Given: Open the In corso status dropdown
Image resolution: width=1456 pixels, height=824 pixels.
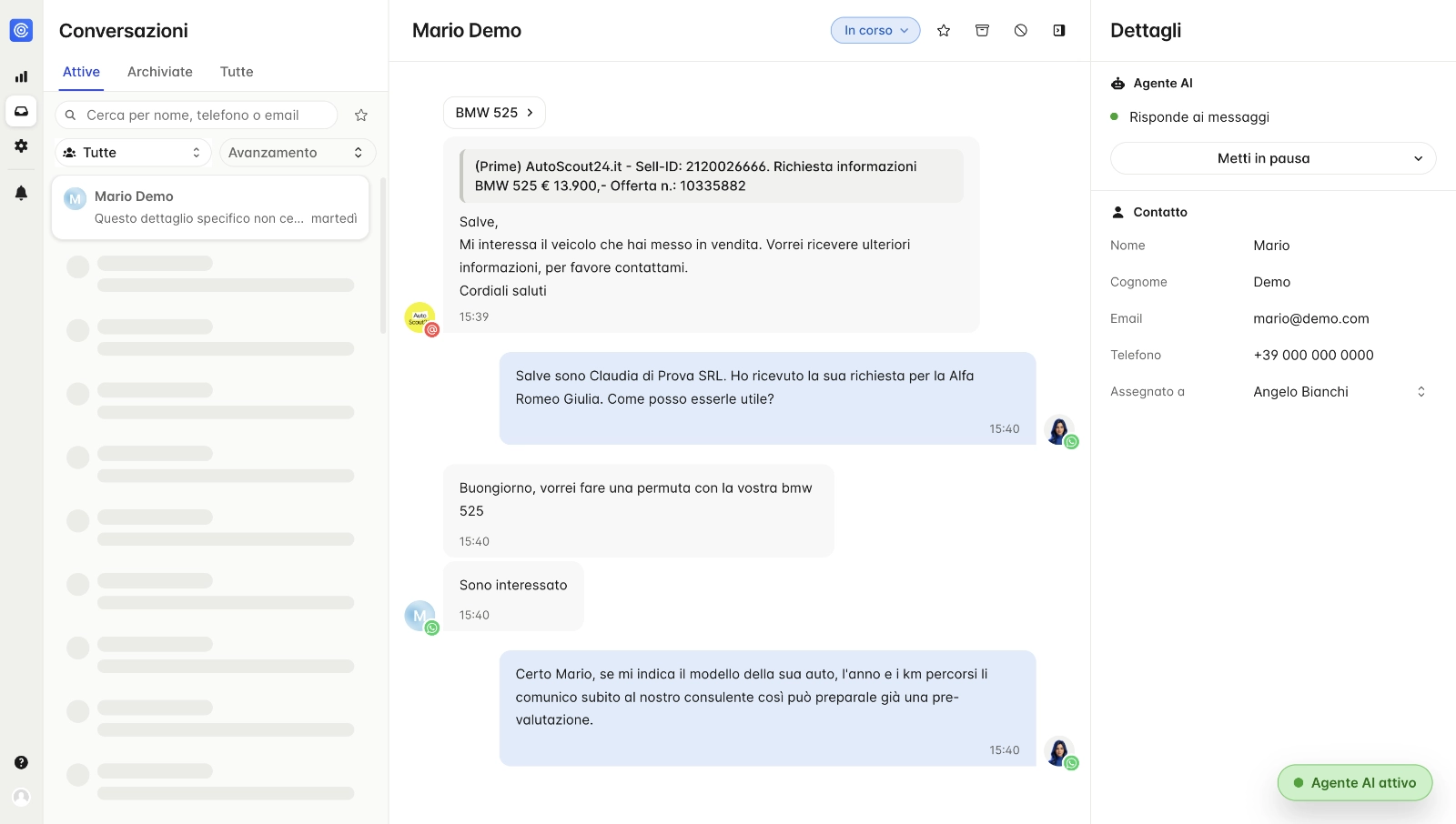Looking at the screenshot, I should 875,30.
